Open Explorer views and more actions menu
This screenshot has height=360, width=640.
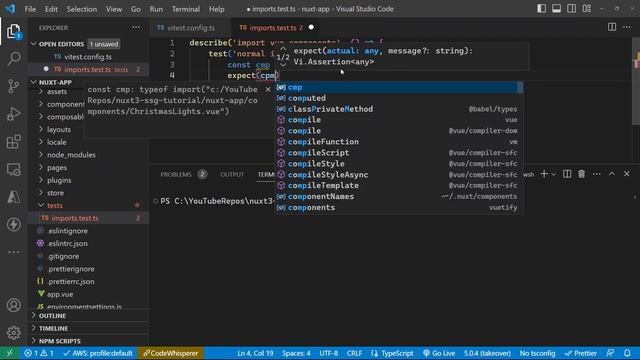click(x=136, y=27)
